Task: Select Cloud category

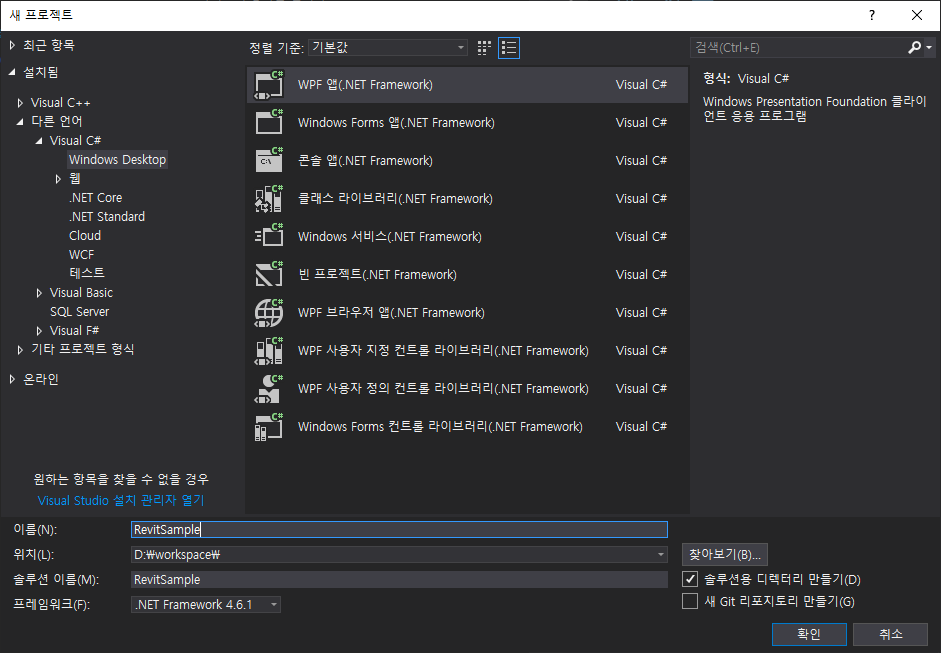Action: pos(85,235)
